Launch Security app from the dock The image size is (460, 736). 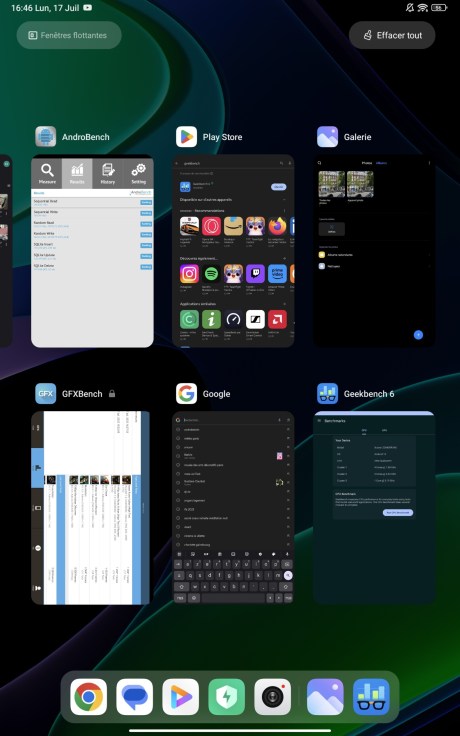[227, 697]
